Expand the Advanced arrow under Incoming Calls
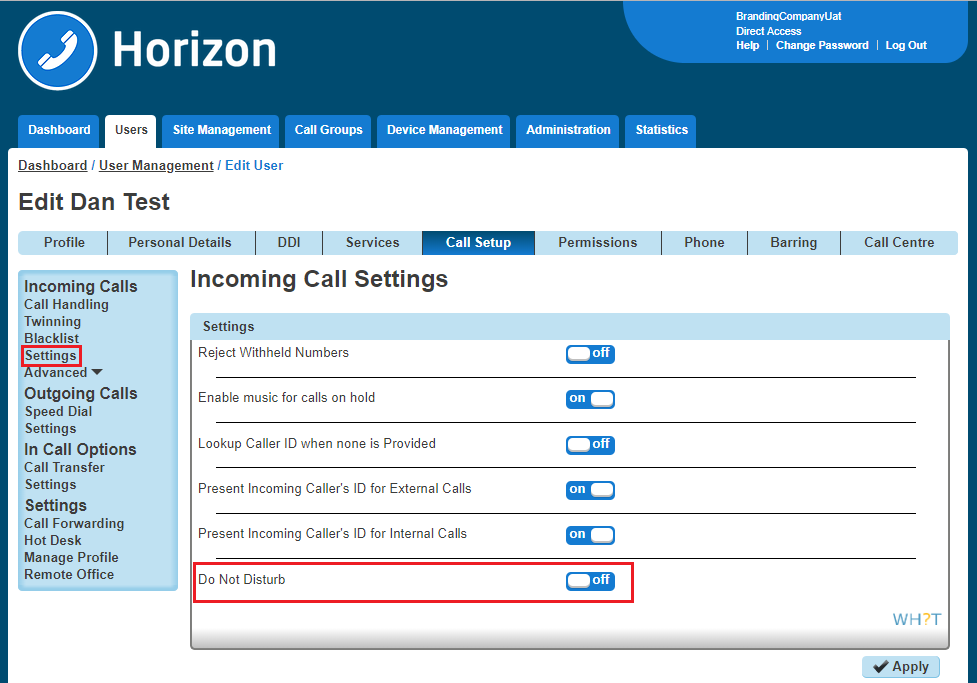This screenshot has width=977, height=683. coord(97,372)
